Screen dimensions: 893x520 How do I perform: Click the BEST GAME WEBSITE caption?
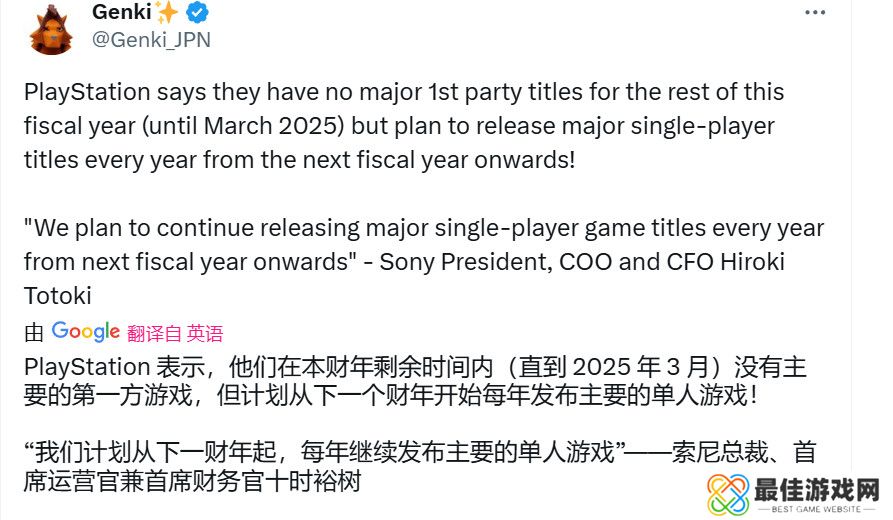click(x=817, y=511)
